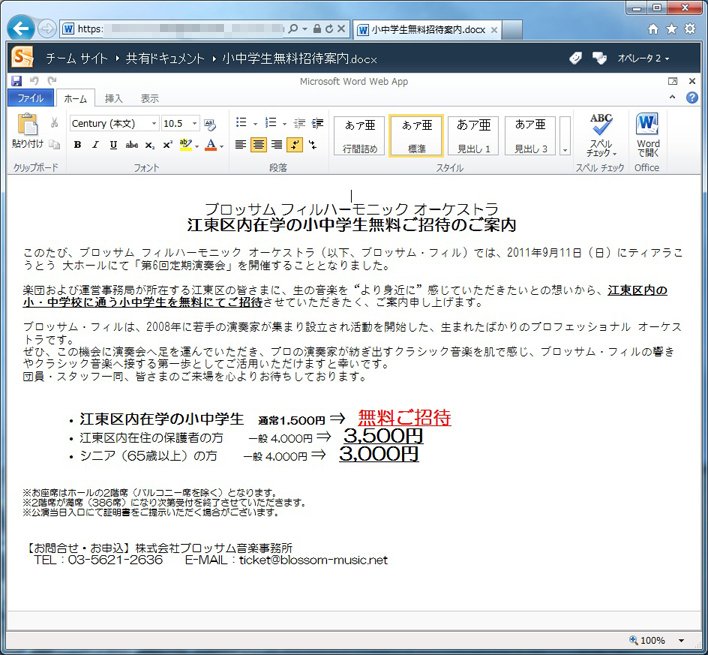Viewport: 708px width, 655px height.
Task: Toggle right-to-left text direction button
Action: 313,145
